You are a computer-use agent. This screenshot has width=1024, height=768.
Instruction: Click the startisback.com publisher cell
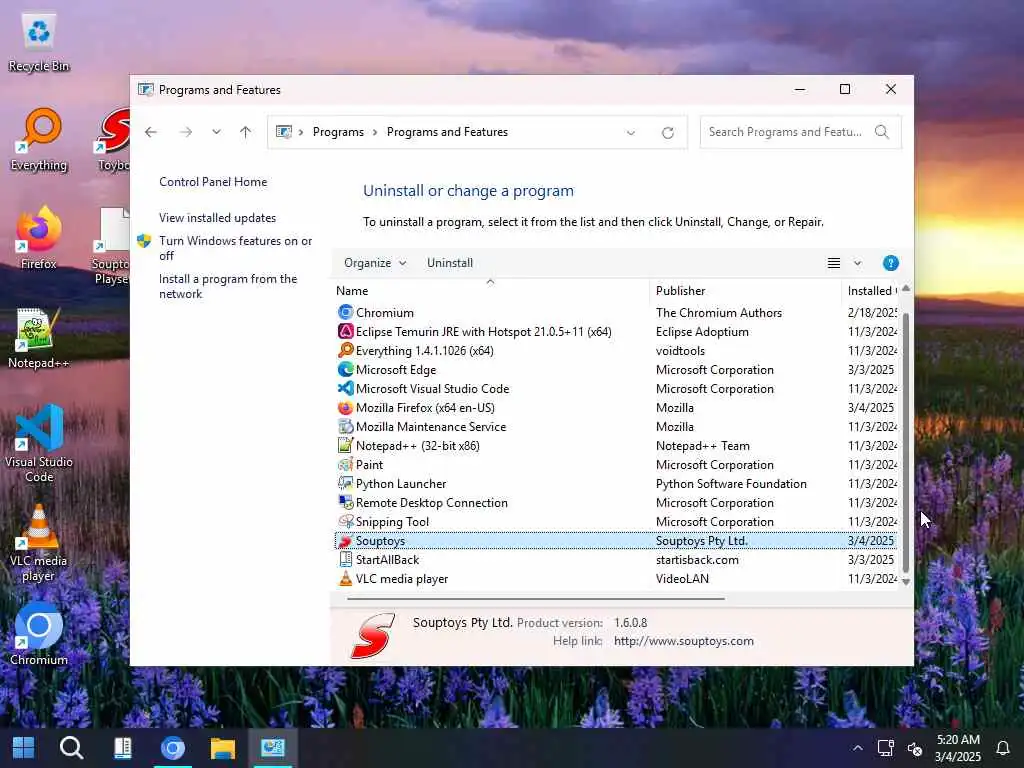point(697,560)
